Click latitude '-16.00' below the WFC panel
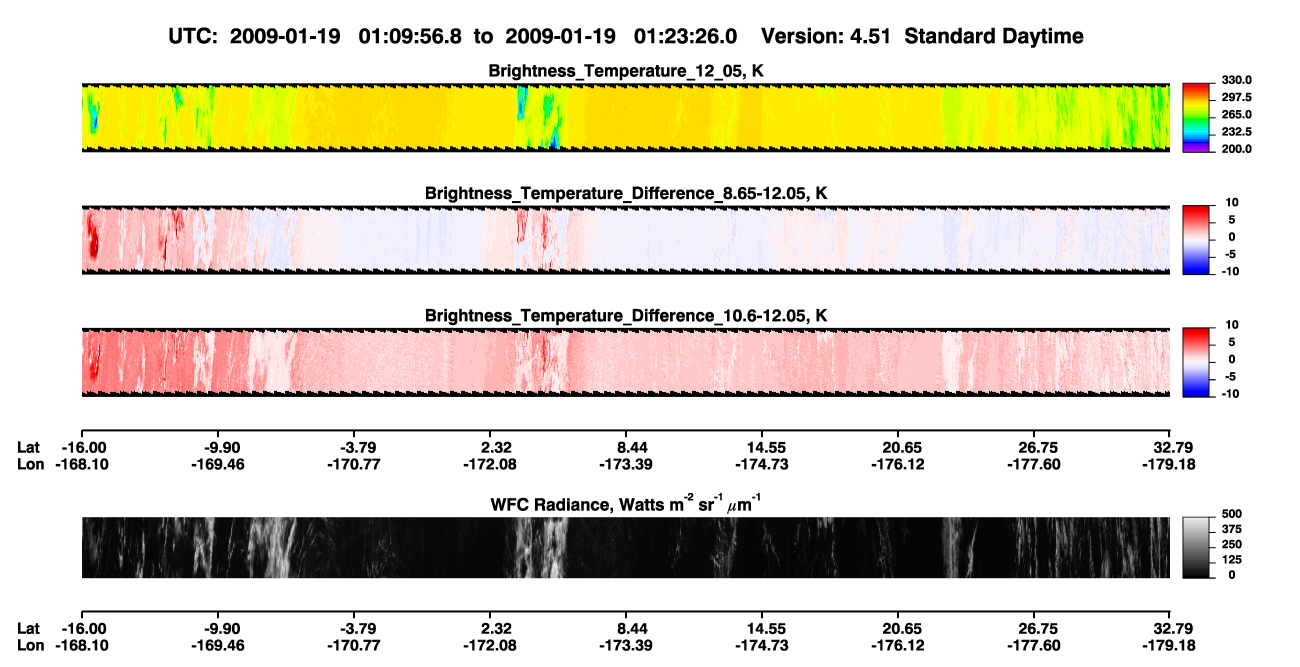Viewport: 1300px width, 667px height. tap(82, 629)
